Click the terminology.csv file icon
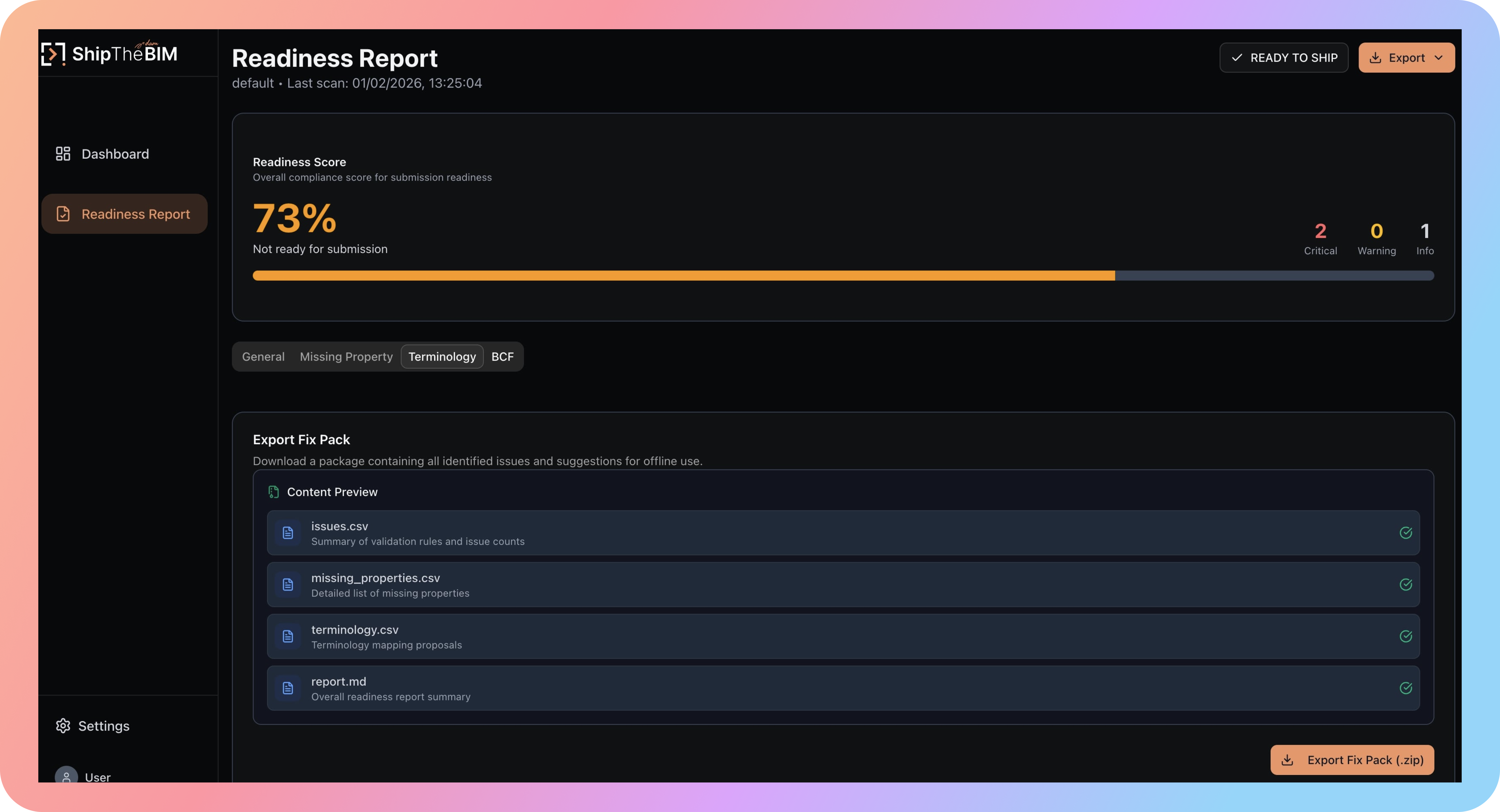Image resolution: width=1500 pixels, height=812 pixels. click(x=288, y=636)
